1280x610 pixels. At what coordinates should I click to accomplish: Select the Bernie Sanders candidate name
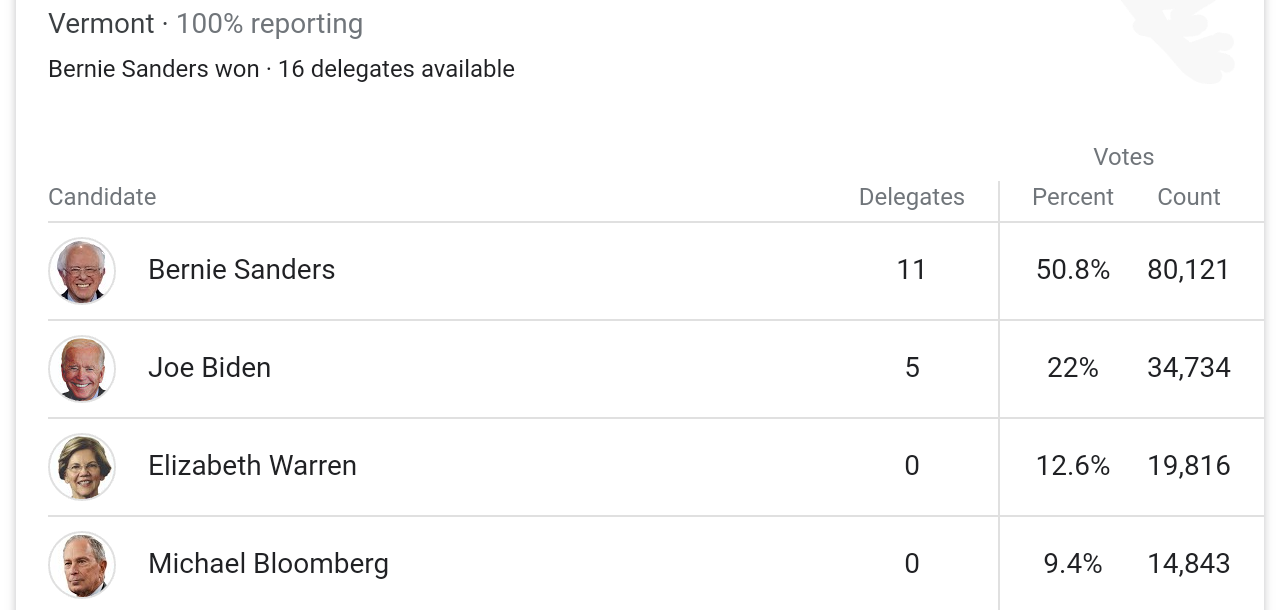coord(241,269)
